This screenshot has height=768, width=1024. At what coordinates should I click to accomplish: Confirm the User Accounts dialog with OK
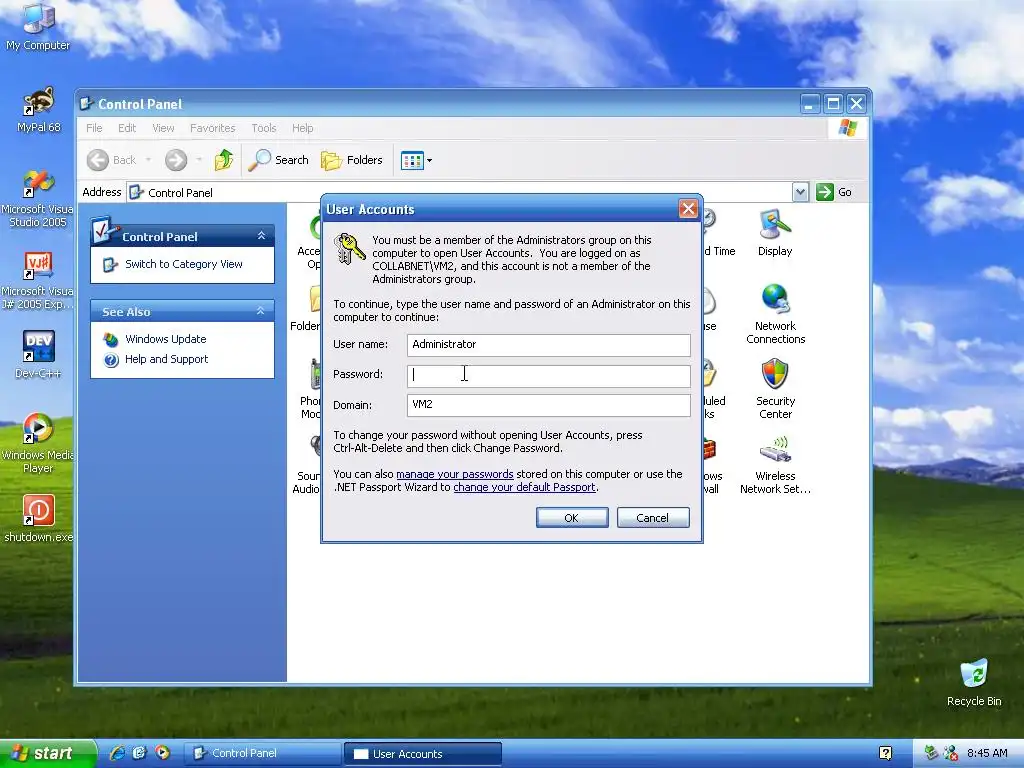572,518
